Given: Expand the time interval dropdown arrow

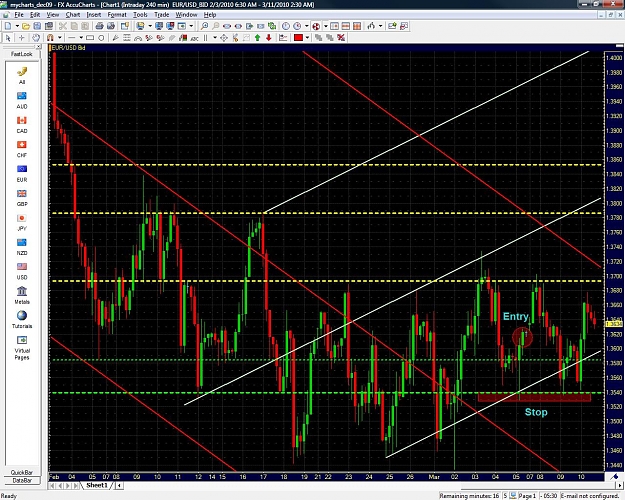Looking at the screenshot, I should [307, 26].
